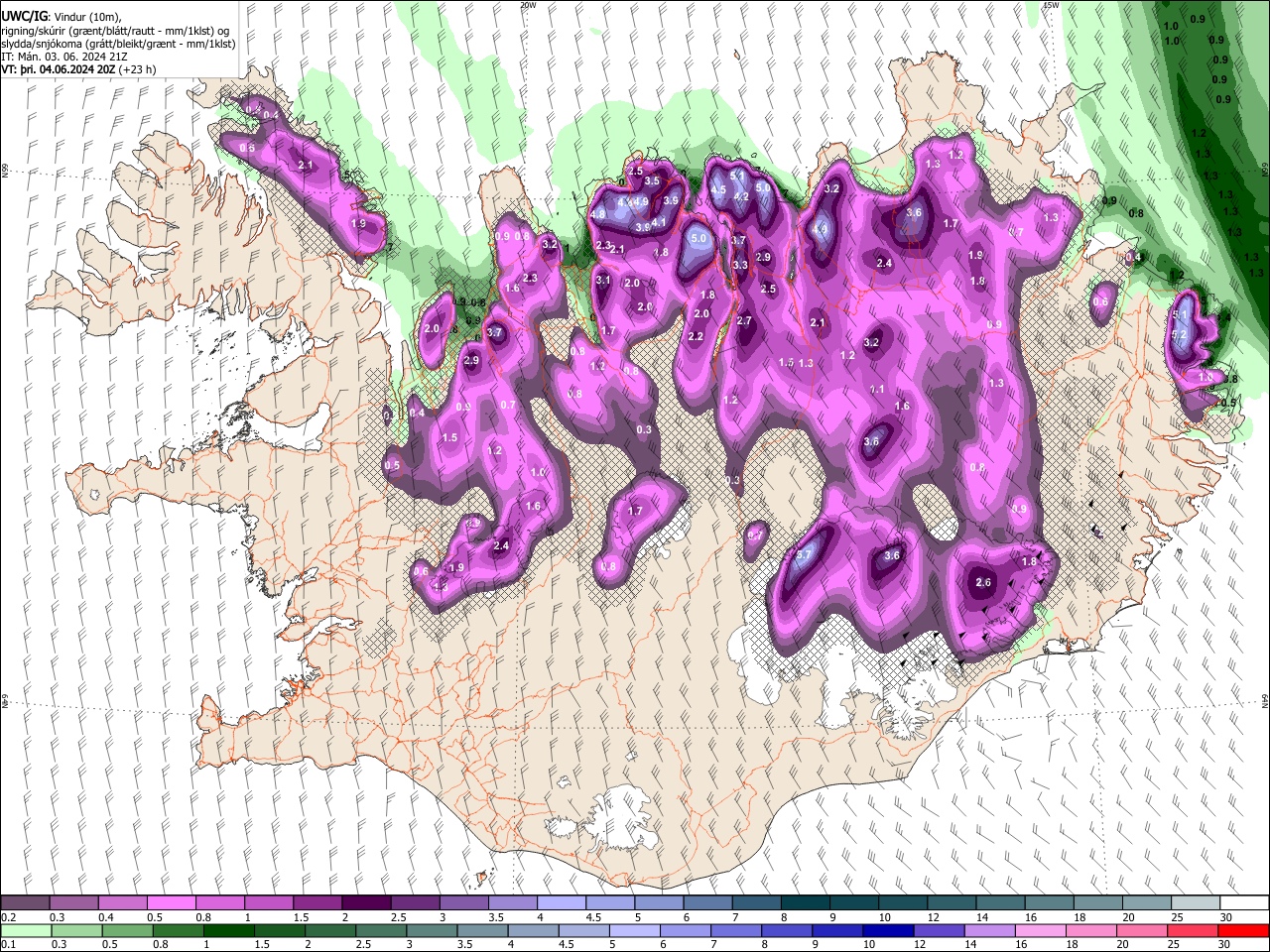Click the '5.7' precipitation value on the map
The image size is (1270, 952).
click(x=805, y=554)
